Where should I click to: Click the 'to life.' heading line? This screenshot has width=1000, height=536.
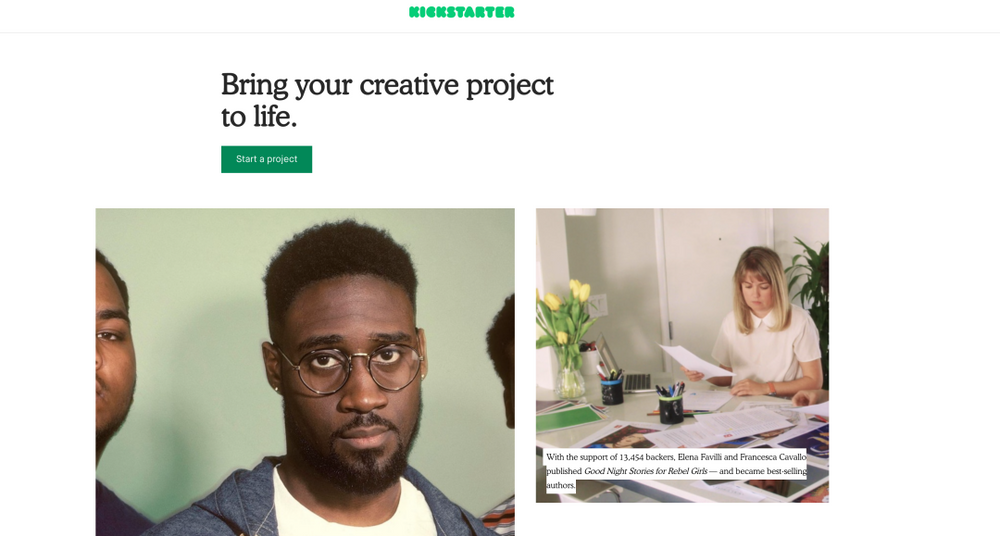click(259, 117)
